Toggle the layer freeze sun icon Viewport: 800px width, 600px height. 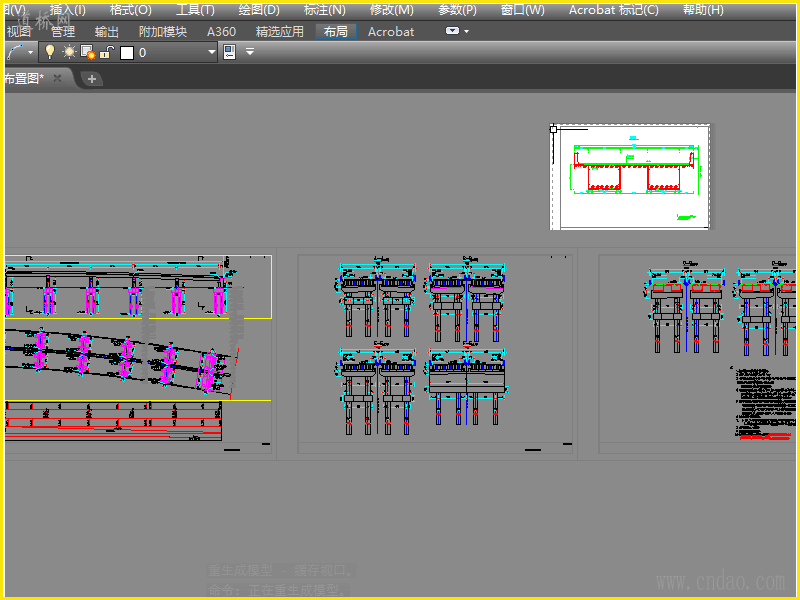[x=69, y=52]
